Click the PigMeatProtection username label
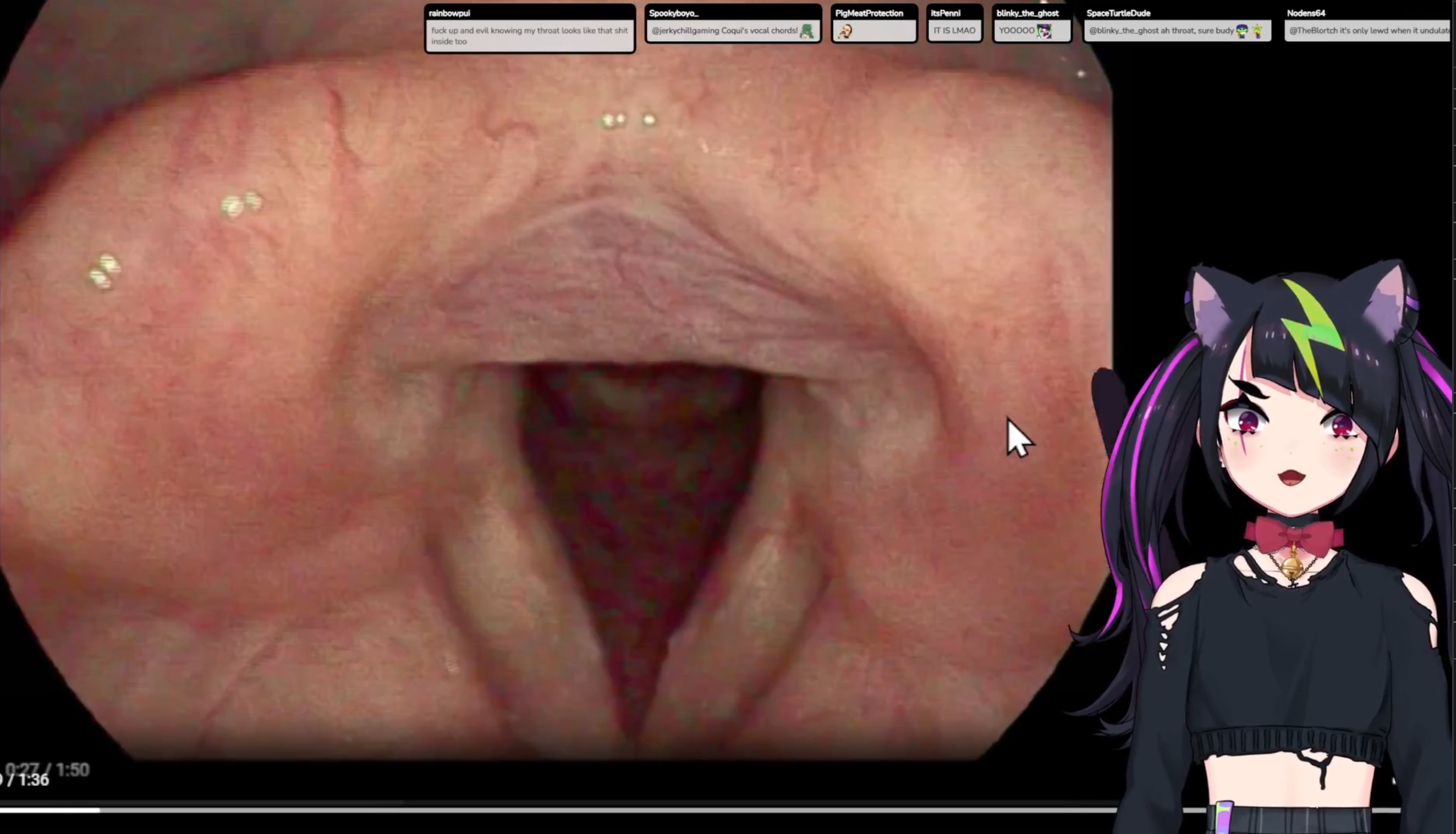Image resolution: width=1456 pixels, height=834 pixels. [x=869, y=13]
